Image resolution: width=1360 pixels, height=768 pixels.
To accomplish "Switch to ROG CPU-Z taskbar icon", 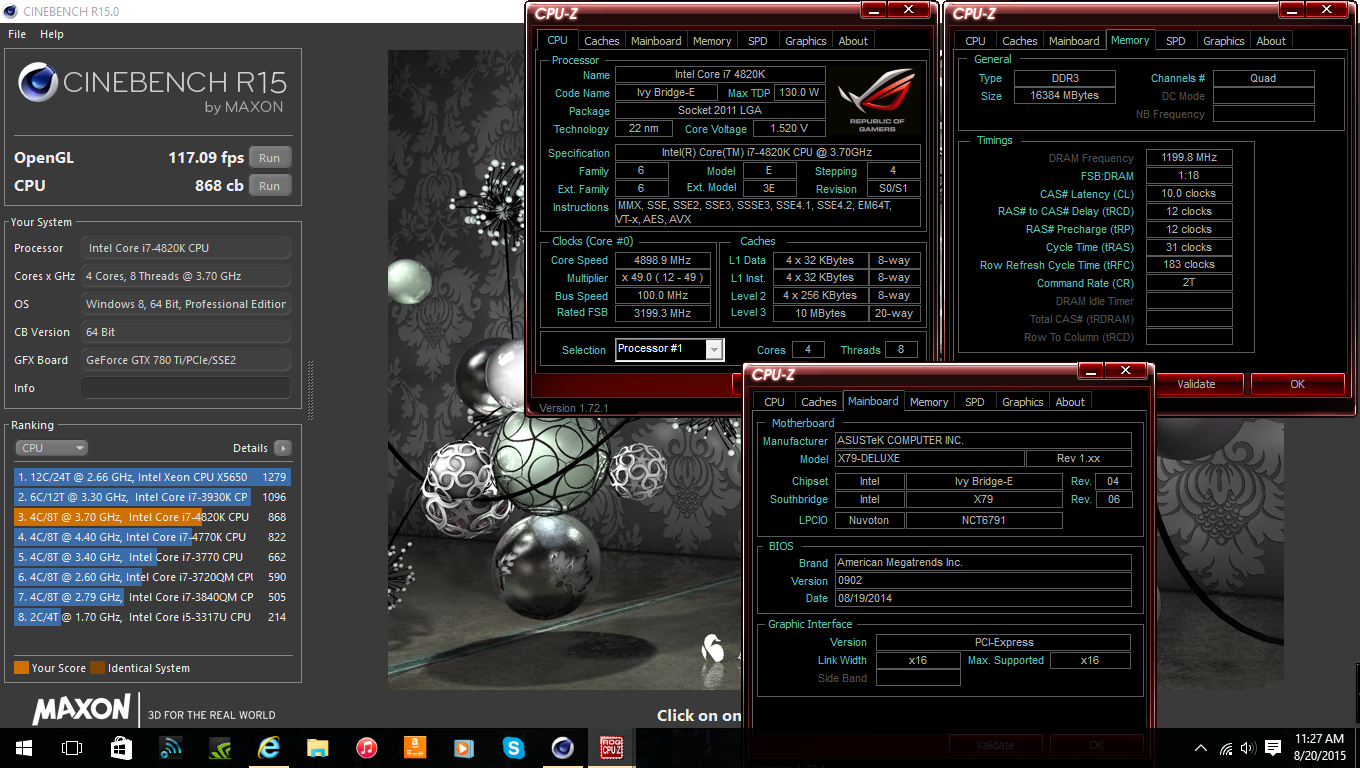I will click(611, 748).
